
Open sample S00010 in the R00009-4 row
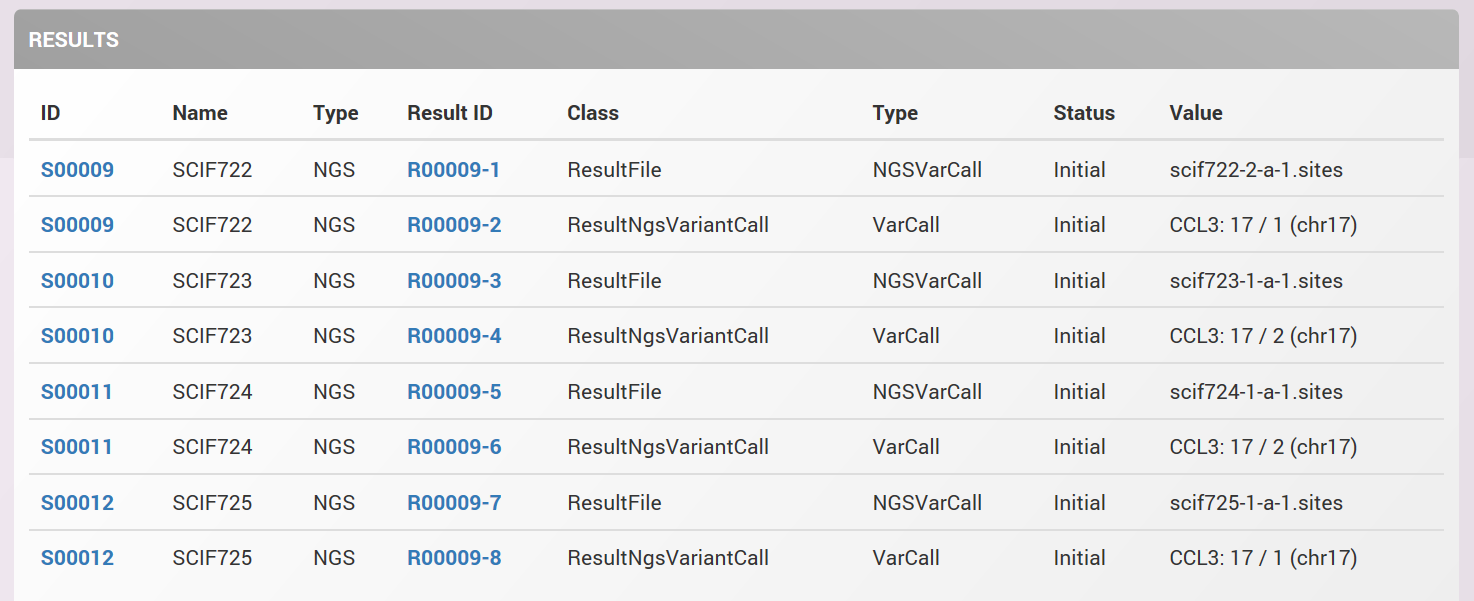77,336
